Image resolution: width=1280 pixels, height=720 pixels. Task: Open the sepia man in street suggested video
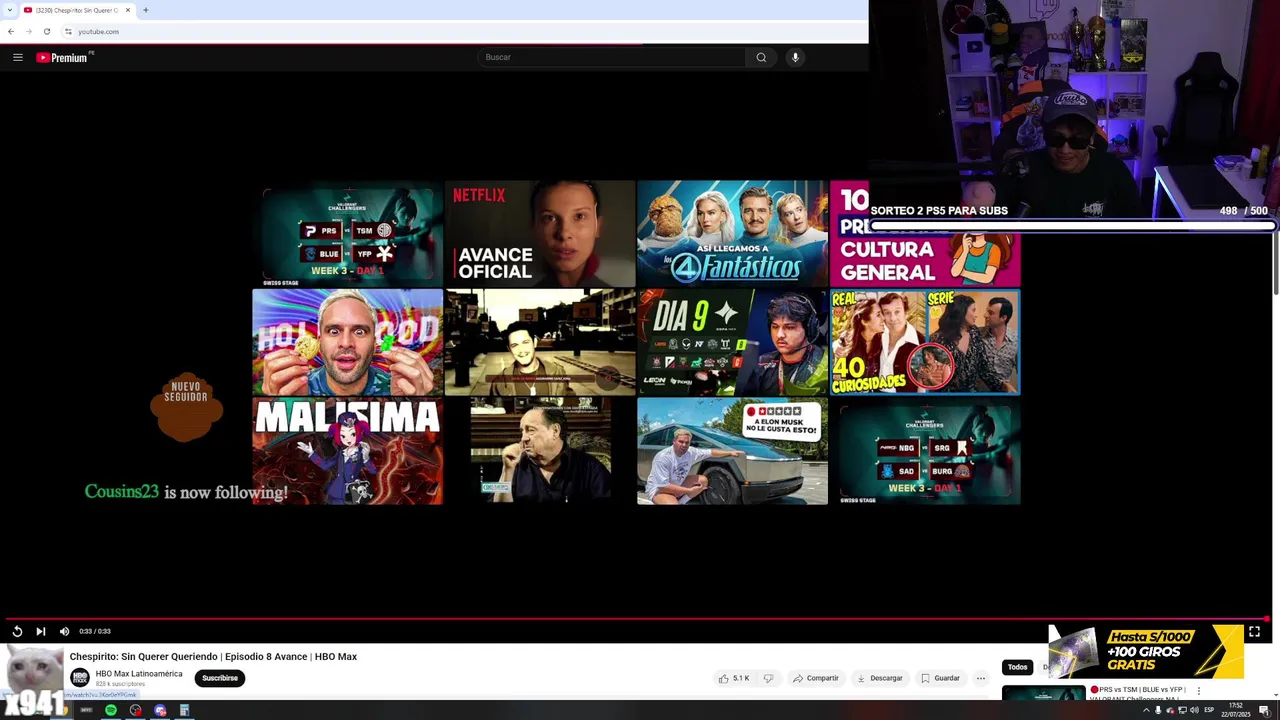[x=540, y=342]
